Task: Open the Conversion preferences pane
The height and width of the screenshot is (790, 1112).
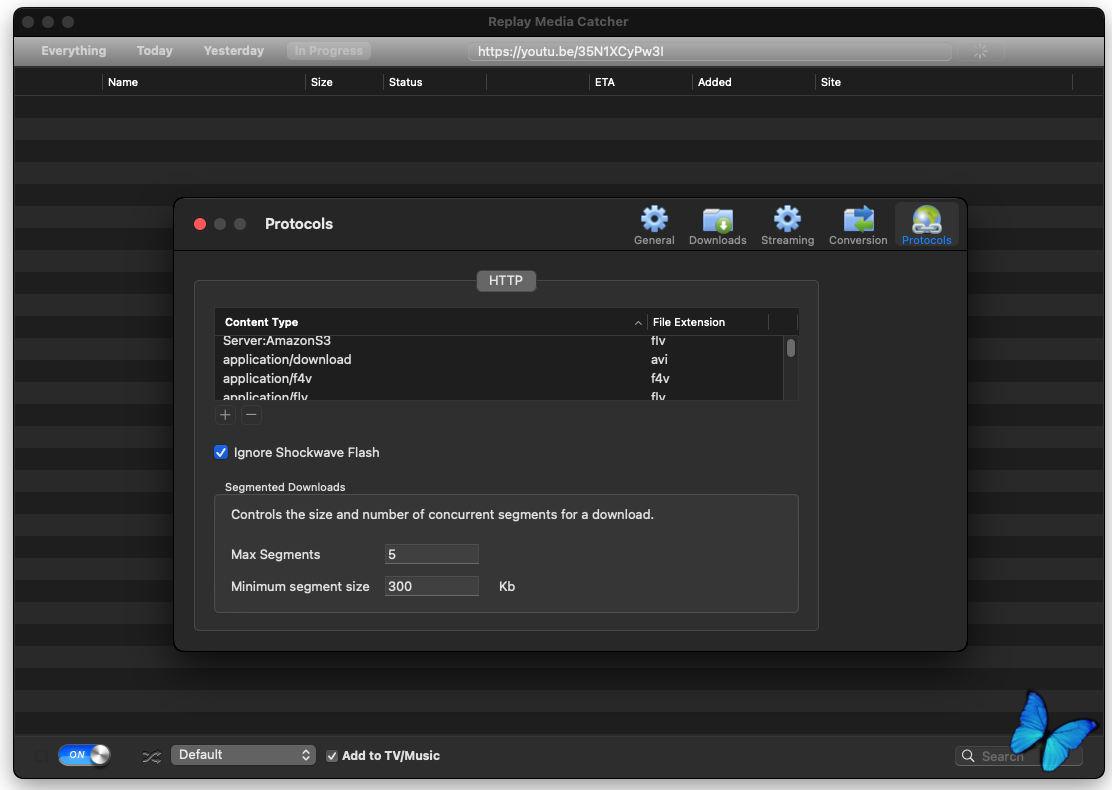Action: (x=857, y=225)
